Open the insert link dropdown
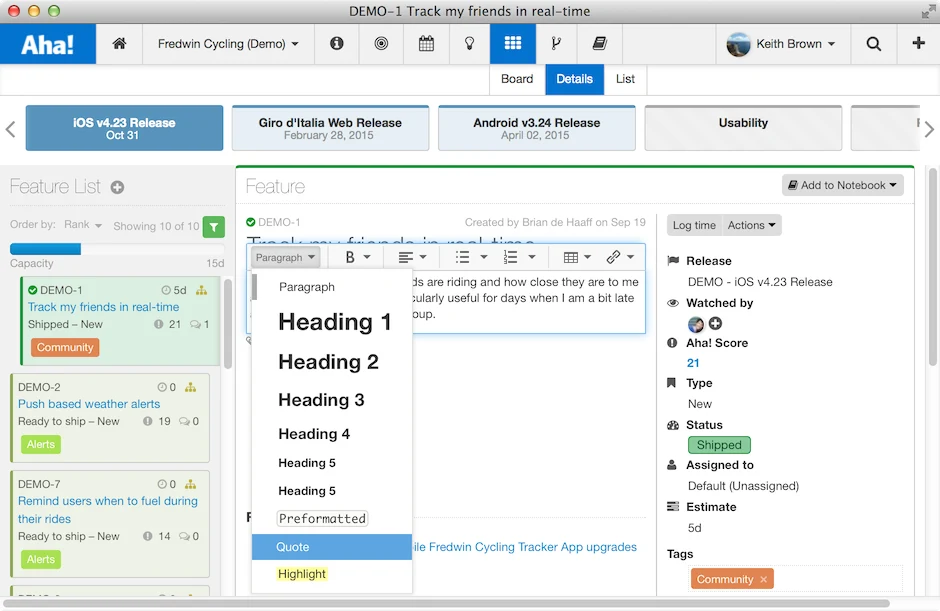Image resolution: width=940 pixels, height=611 pixels. point(620,258)
